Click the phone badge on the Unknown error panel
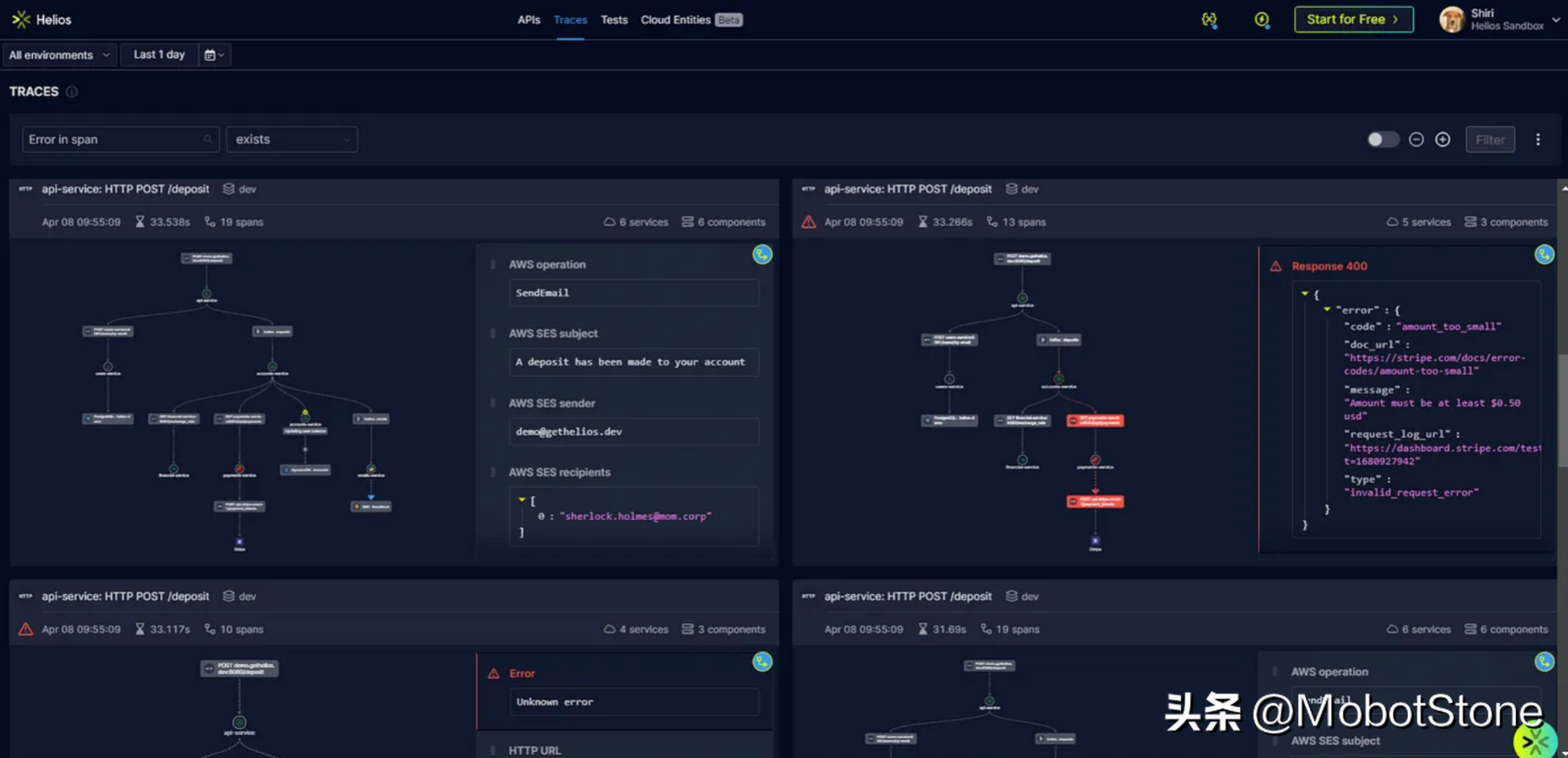Screen dimensions: 1568x758 coord(762,662)
